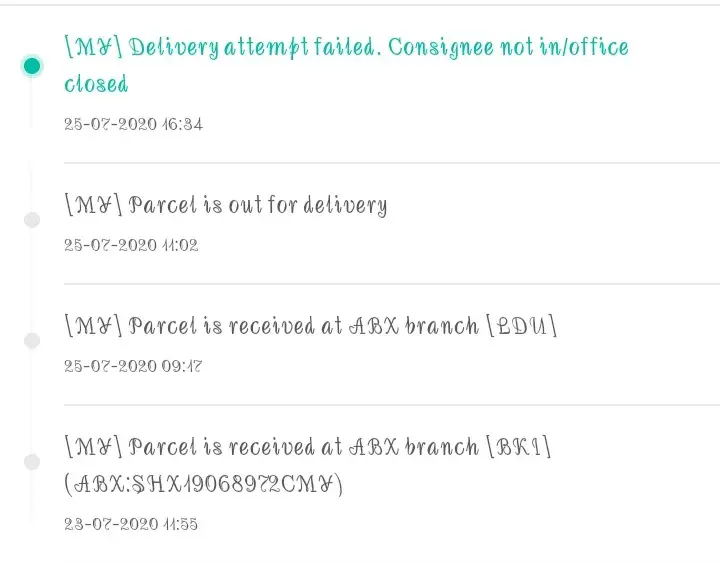Click the grey dot for LDU branch entry
The height and width of the screenshot is (562, 720).
coord(32,341)
